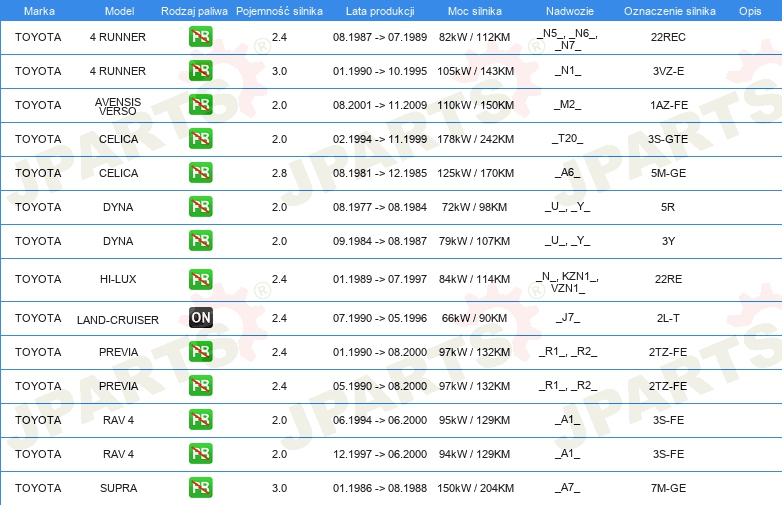Click the Rodzaj paliwa column header
Screen dimensions: 782x505
pyautogui.click(x=194, y=11)
